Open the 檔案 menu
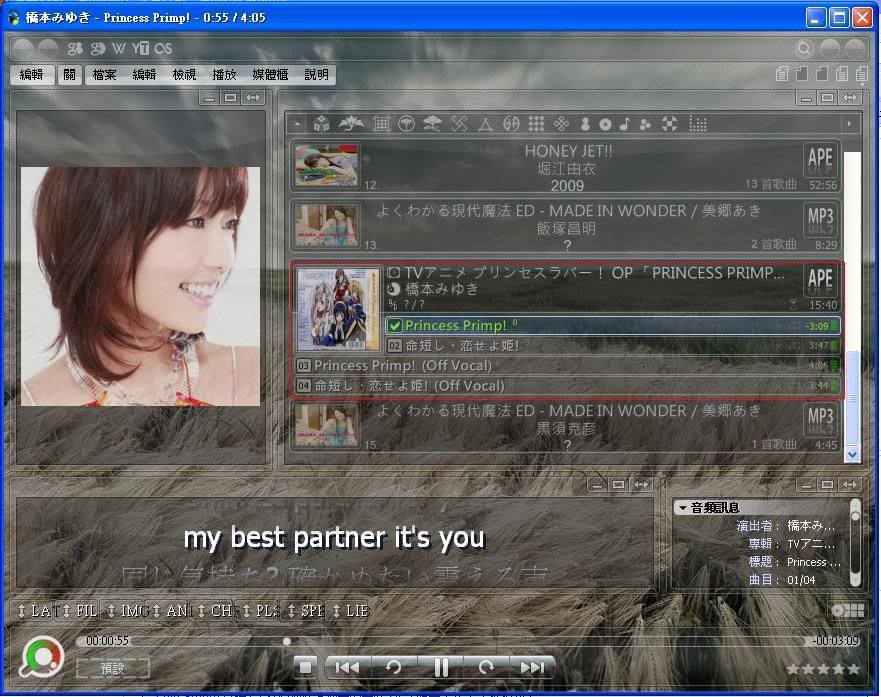The image size is (881, 697). (104, 75)
